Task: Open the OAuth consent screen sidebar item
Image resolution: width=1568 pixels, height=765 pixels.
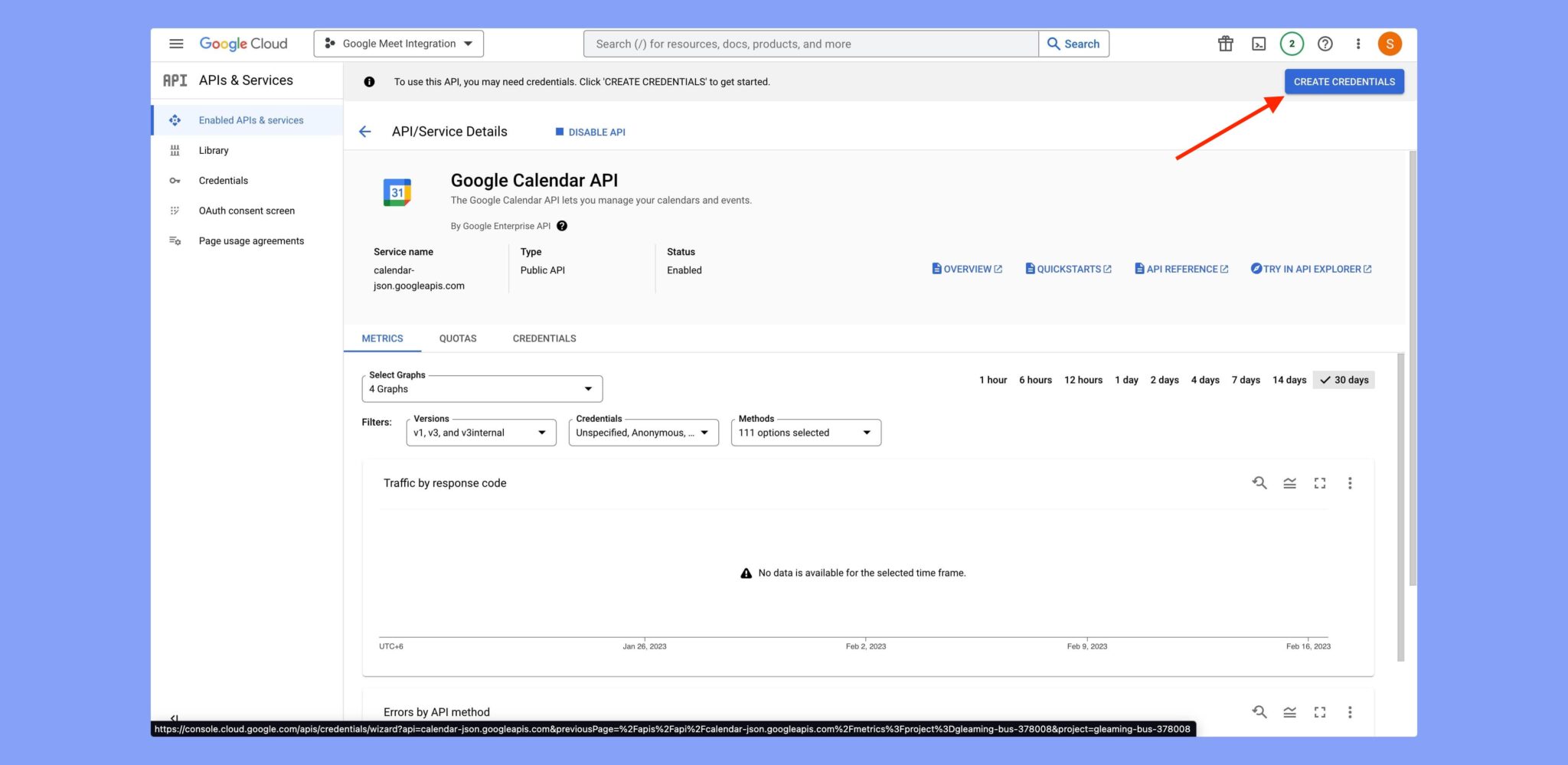Action: coord(247,210)
